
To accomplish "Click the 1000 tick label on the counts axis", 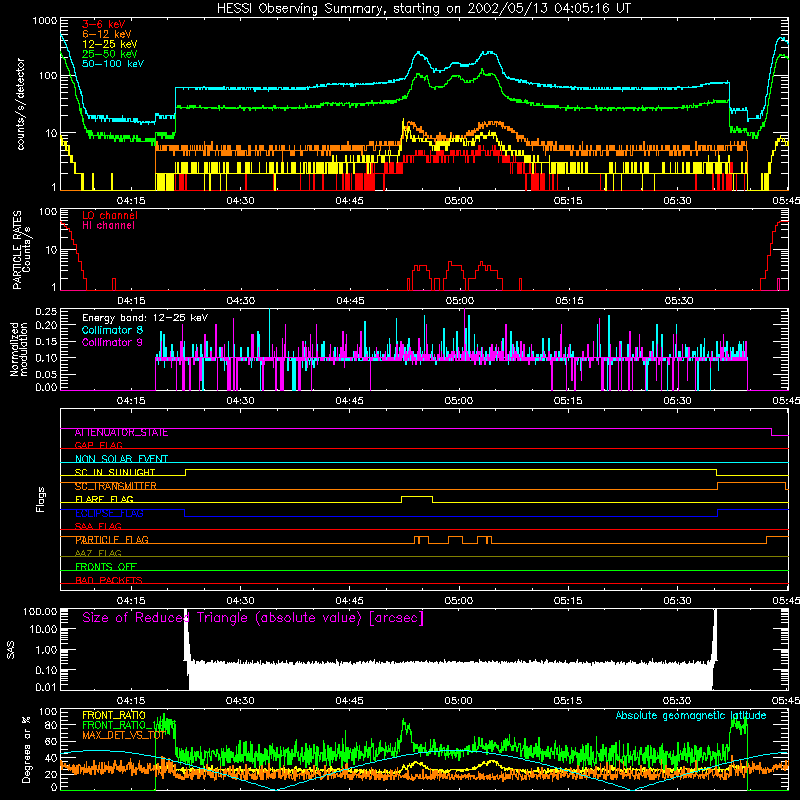I will click(44, 21).
